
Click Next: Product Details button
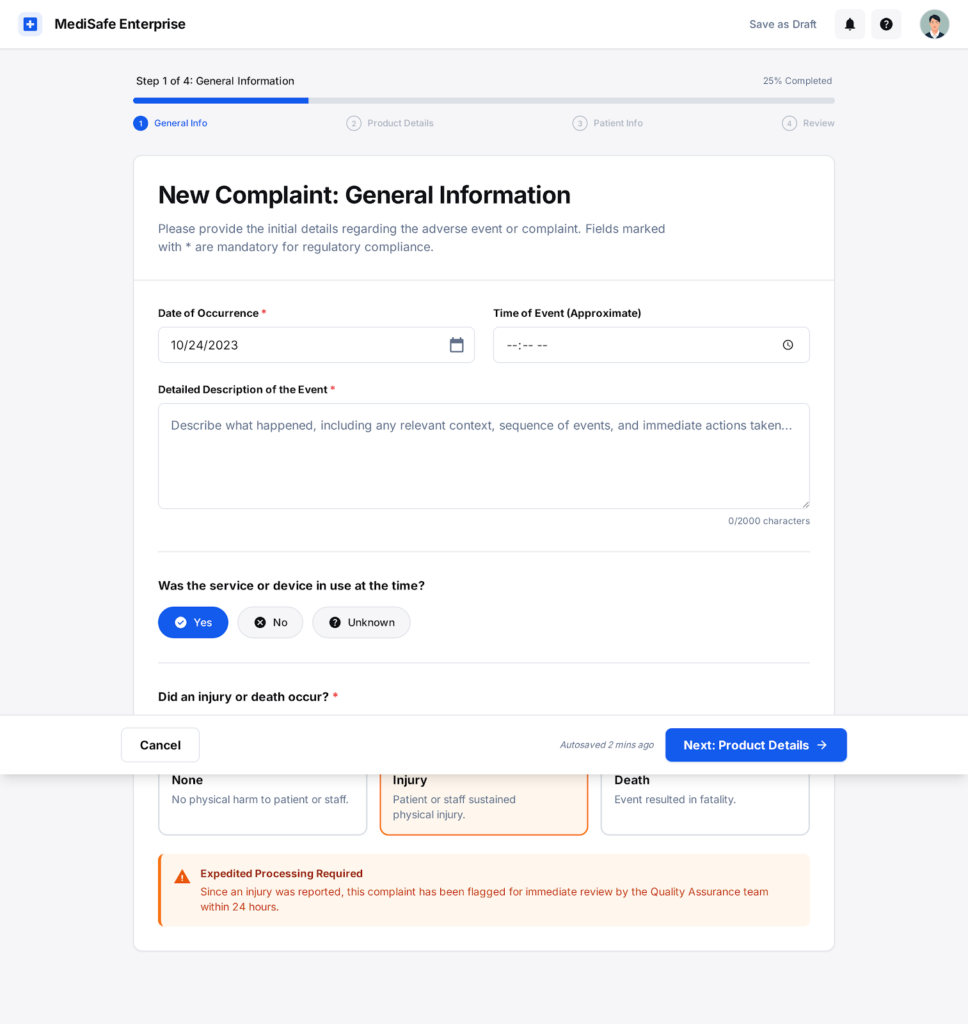(x=755, y=745)
